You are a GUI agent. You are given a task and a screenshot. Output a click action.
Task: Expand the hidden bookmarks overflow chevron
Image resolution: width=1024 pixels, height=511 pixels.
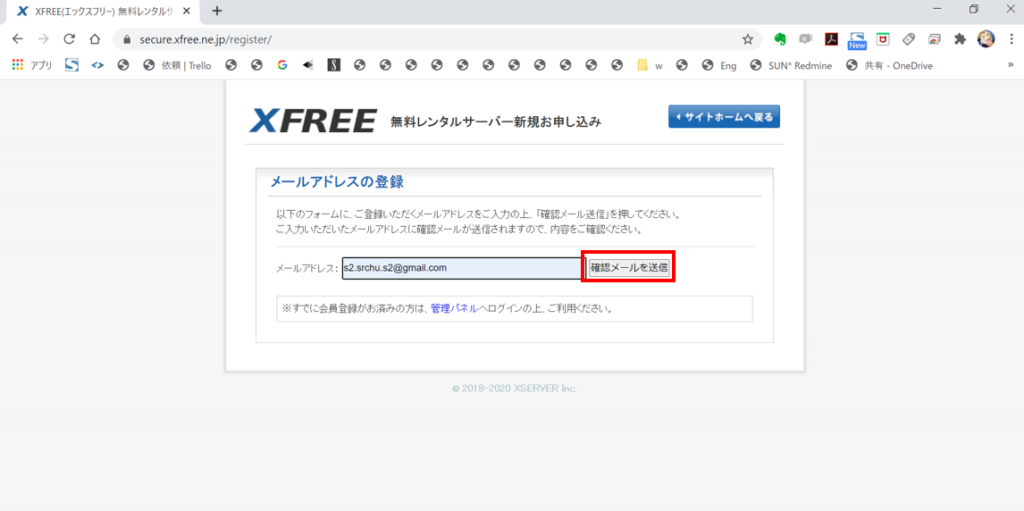[1010, 65]
